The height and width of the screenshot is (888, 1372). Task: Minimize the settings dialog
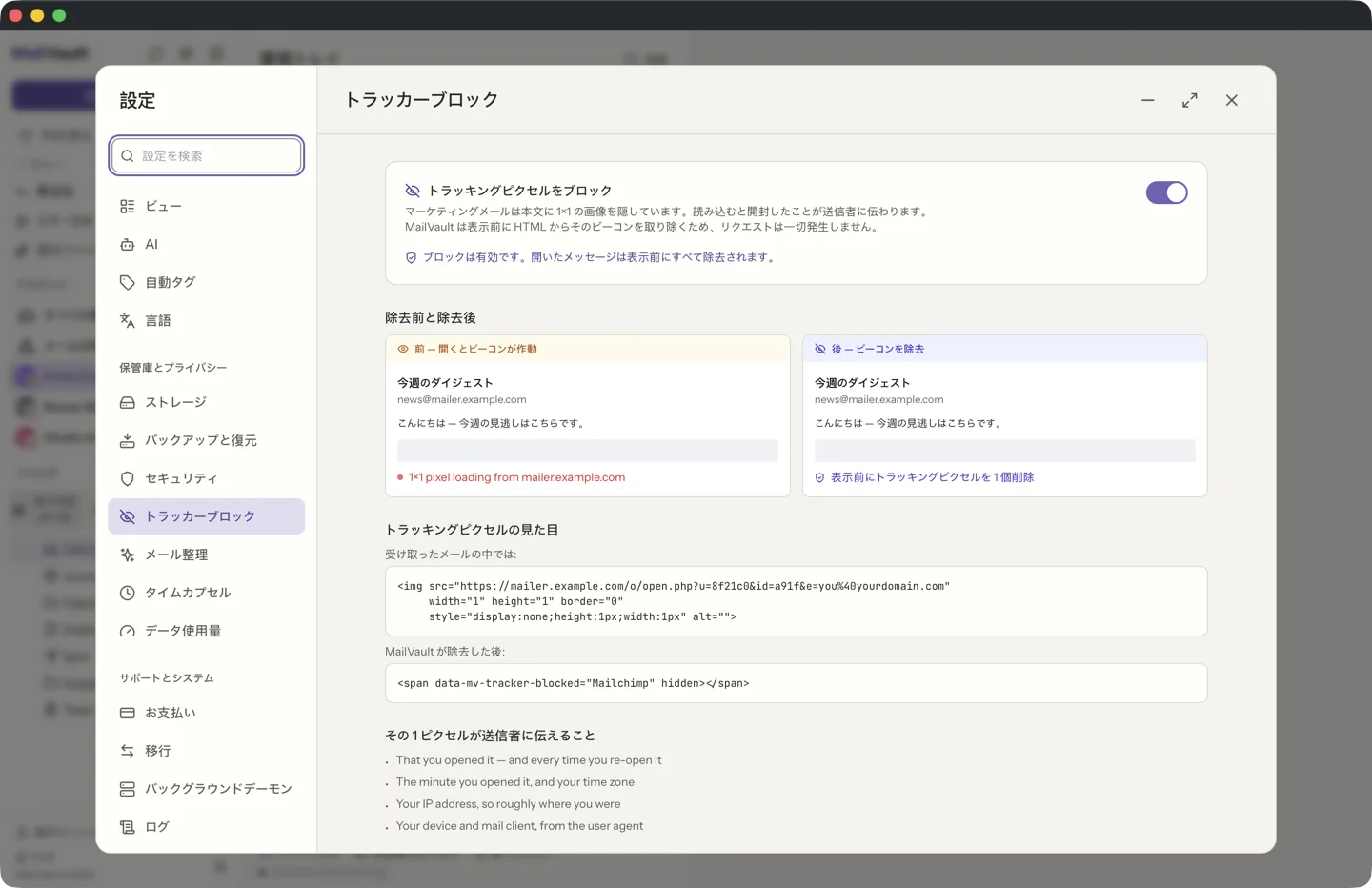1148,100
